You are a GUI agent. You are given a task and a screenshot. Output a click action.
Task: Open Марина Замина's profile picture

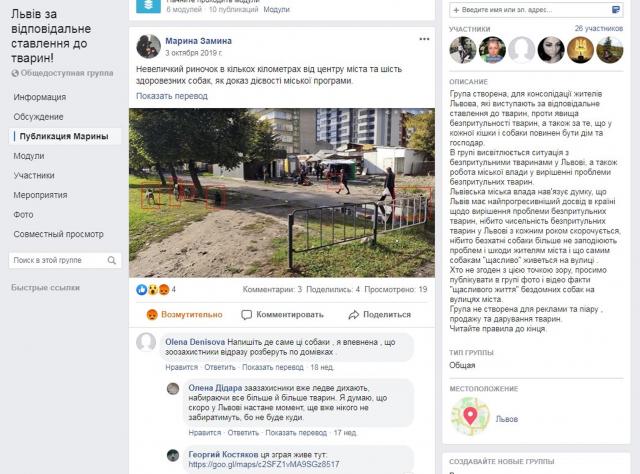click(x=148, y=47)
